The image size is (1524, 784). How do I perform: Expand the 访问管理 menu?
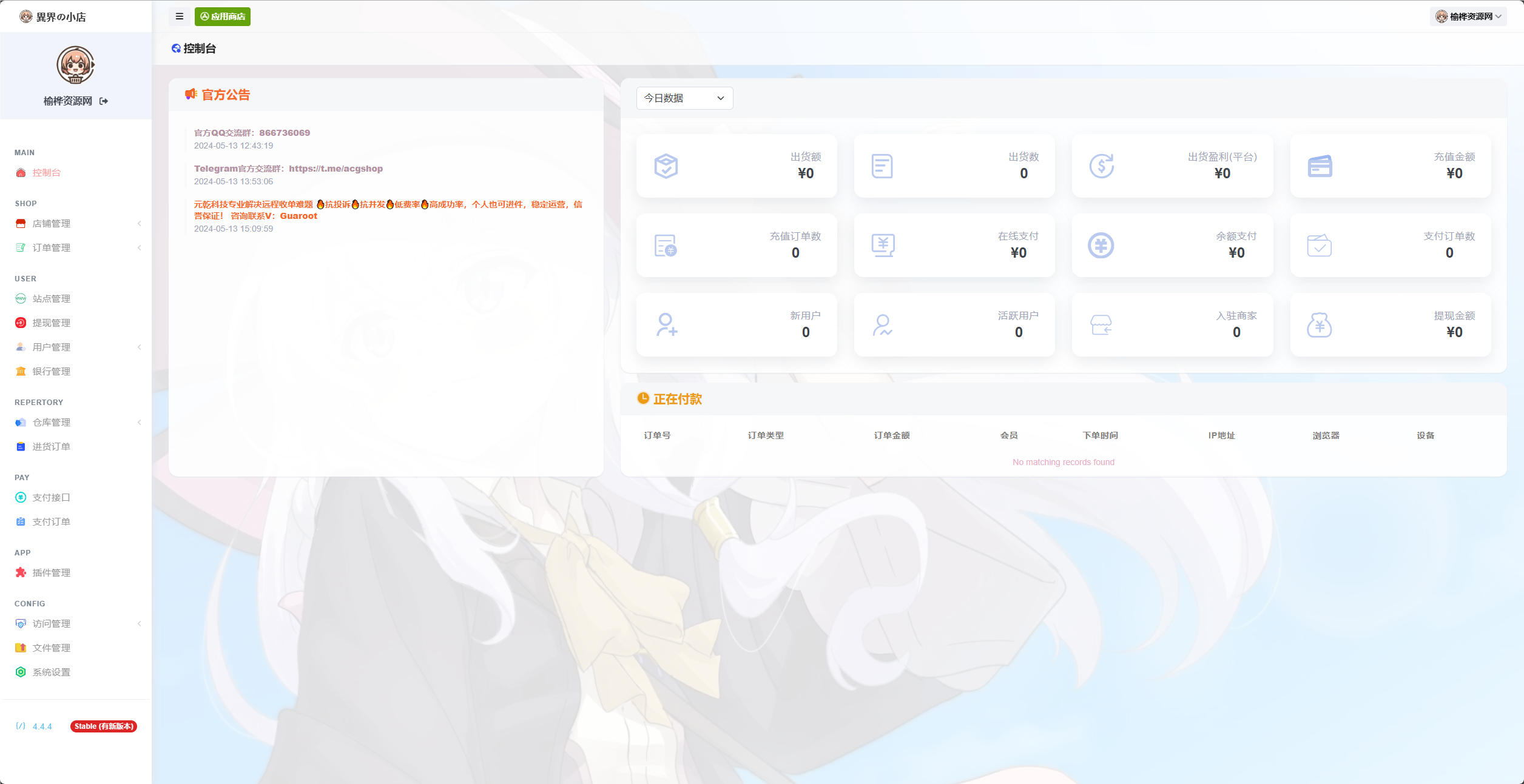(x=76, y=624)
